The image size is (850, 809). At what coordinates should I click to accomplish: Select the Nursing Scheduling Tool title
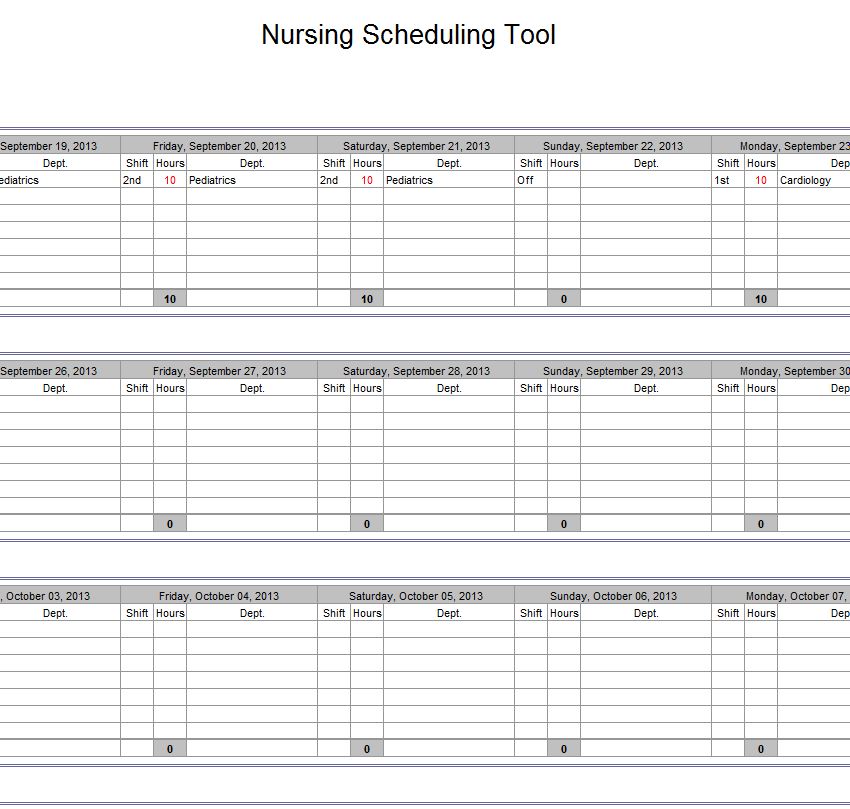[408, 35]
